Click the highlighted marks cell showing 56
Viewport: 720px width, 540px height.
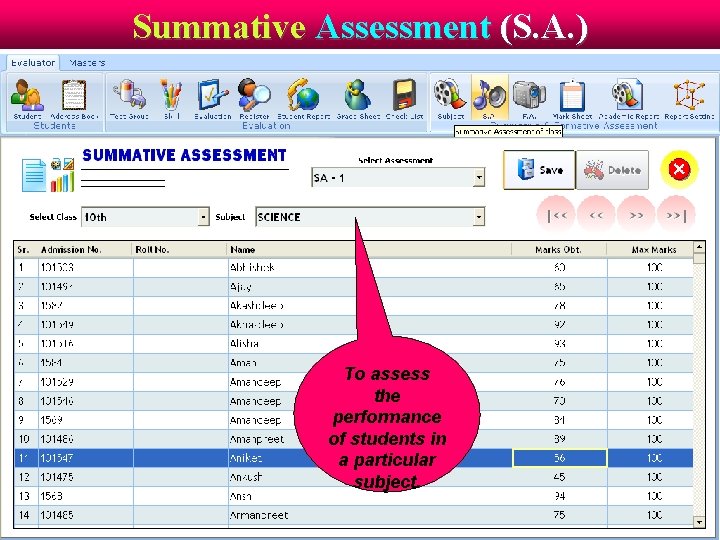point(559,458)
